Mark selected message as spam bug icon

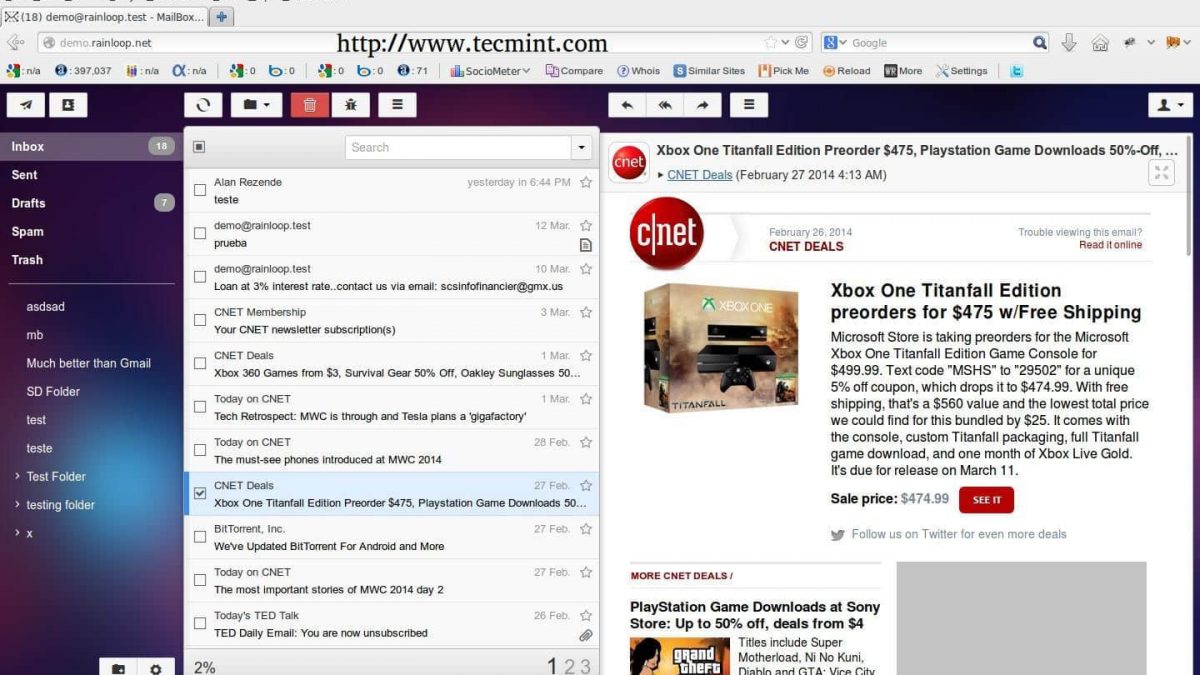351,104
